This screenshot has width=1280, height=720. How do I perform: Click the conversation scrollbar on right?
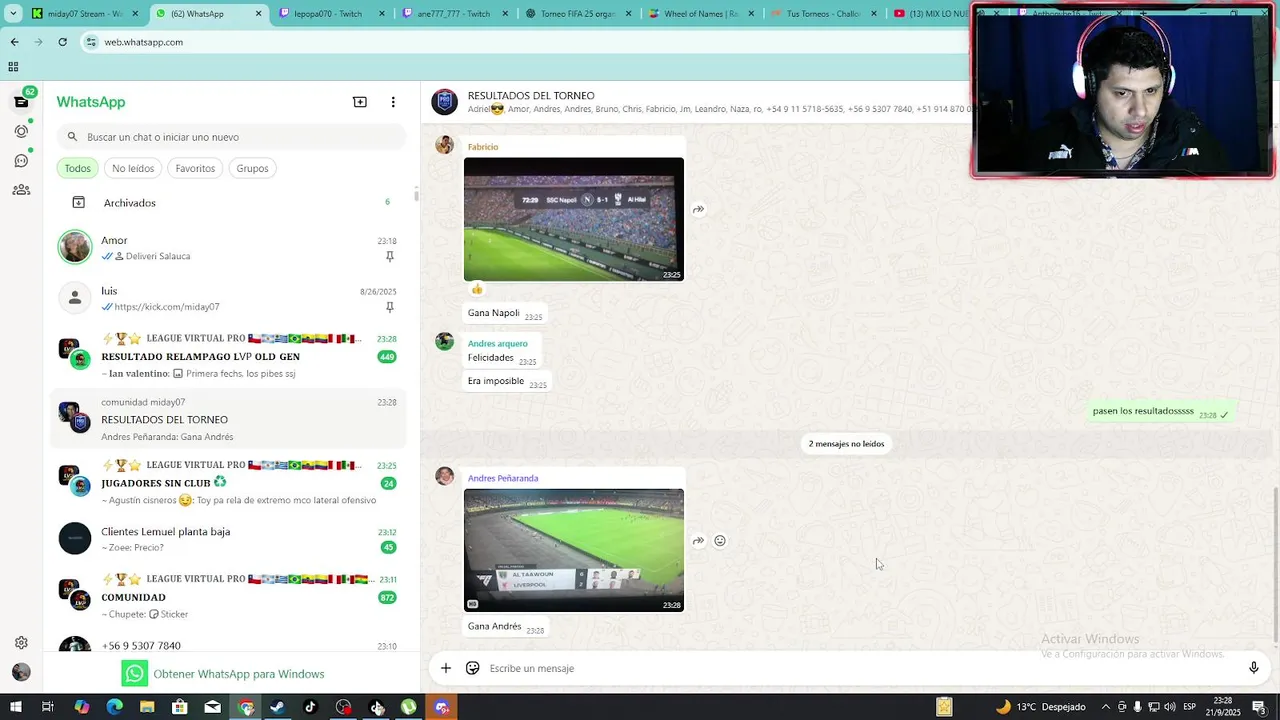point(1275,565)
